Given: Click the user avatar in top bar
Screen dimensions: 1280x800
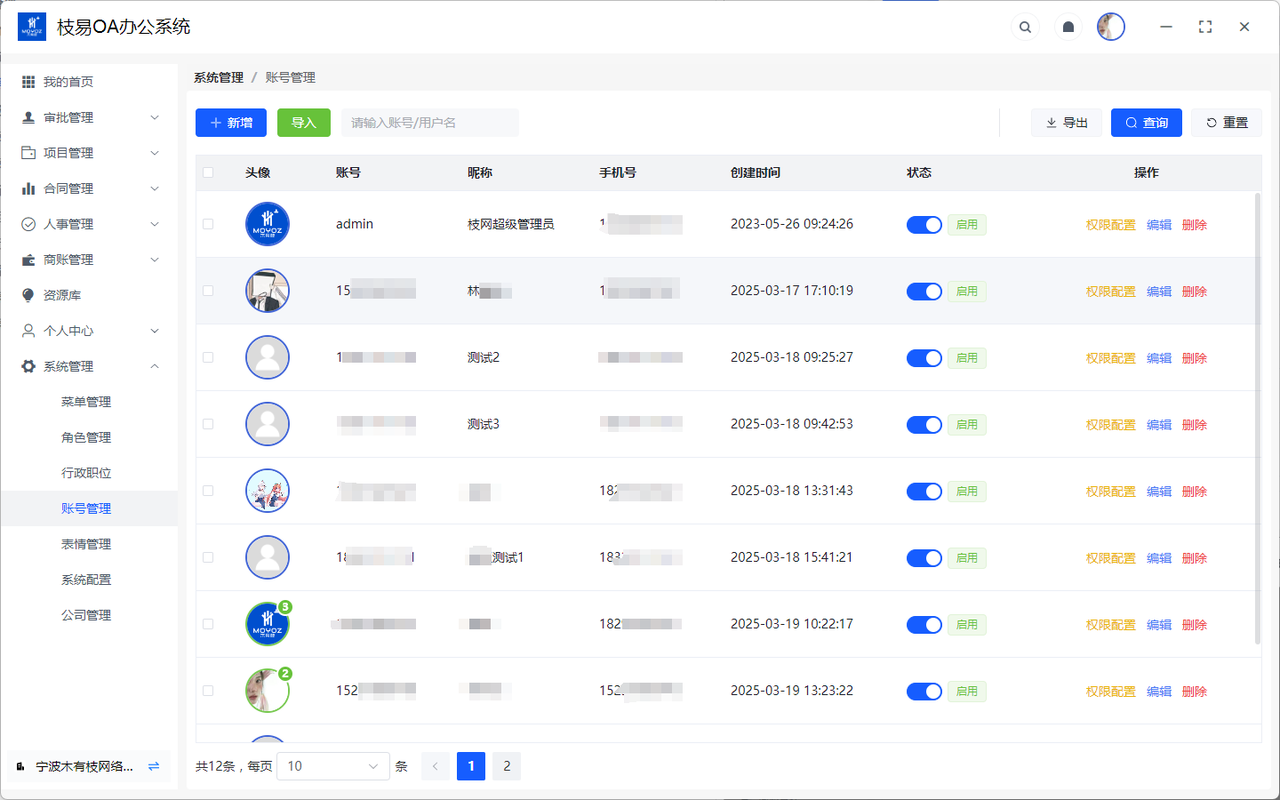Looking at the screenshot, I should pyautogui.click(x=1110, y=27).
